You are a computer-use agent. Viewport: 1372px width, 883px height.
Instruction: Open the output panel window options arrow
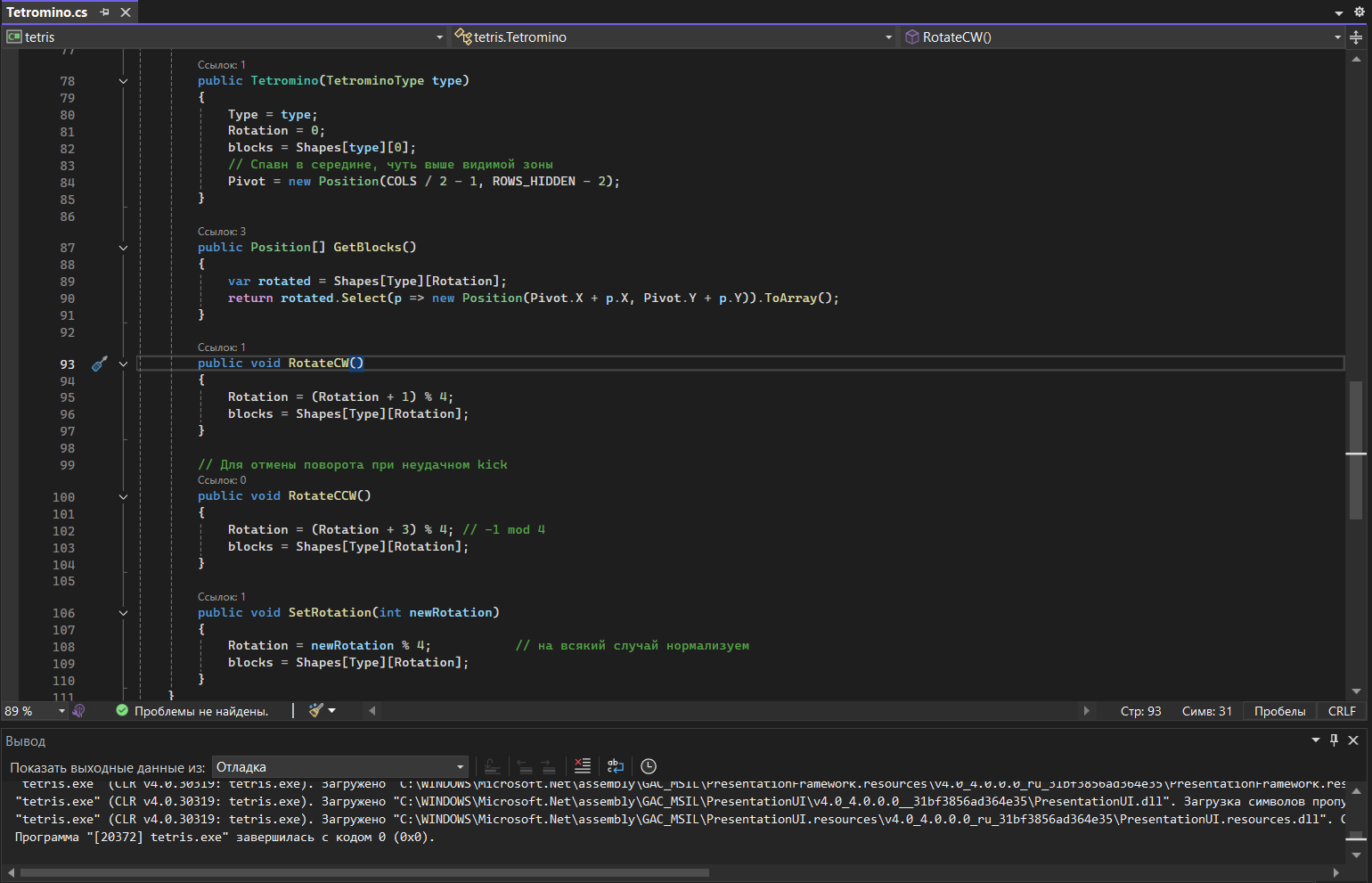(x=1316, y=740)
